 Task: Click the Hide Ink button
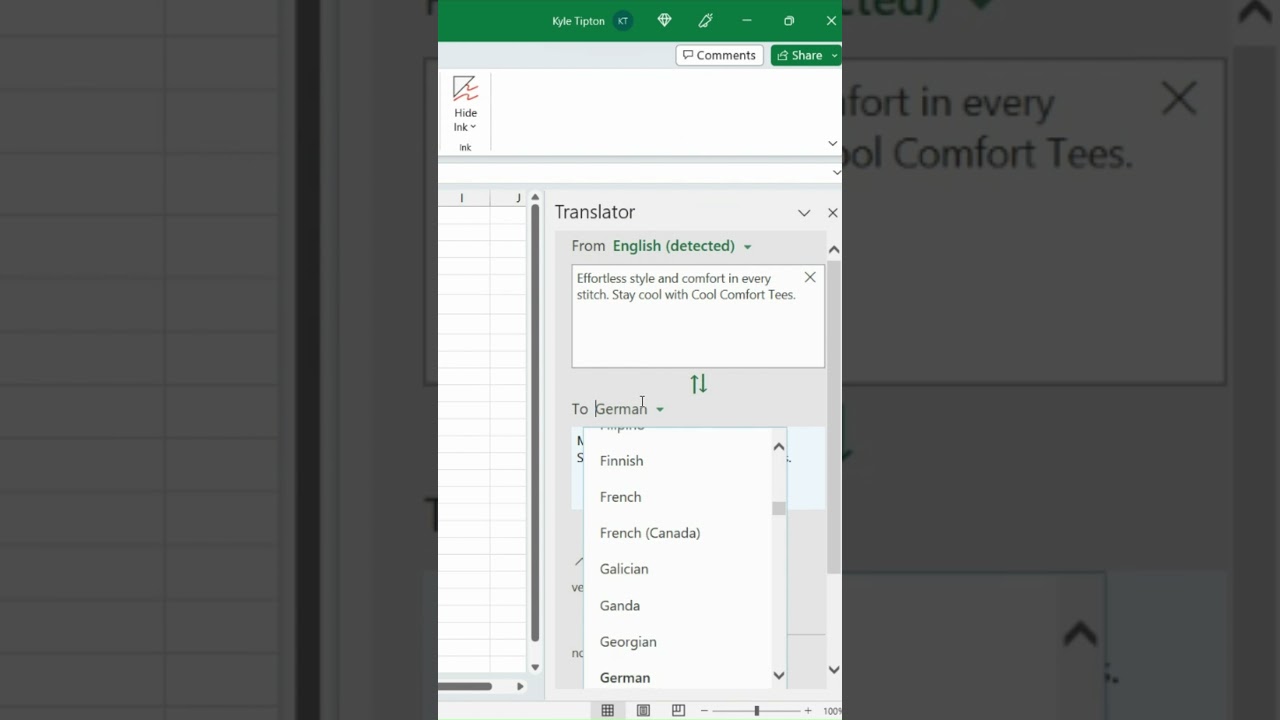[x=465, y=103]
